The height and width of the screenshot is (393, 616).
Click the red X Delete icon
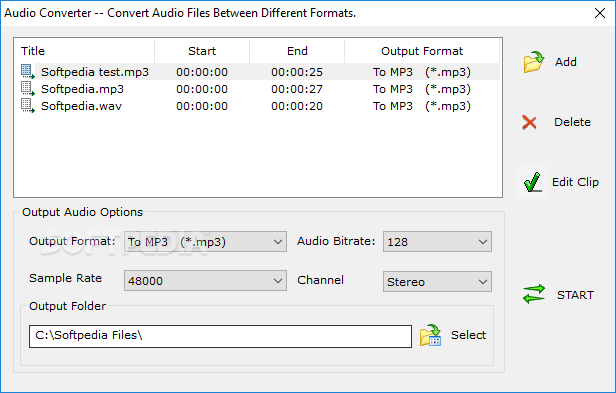click(x=529, y=122)
